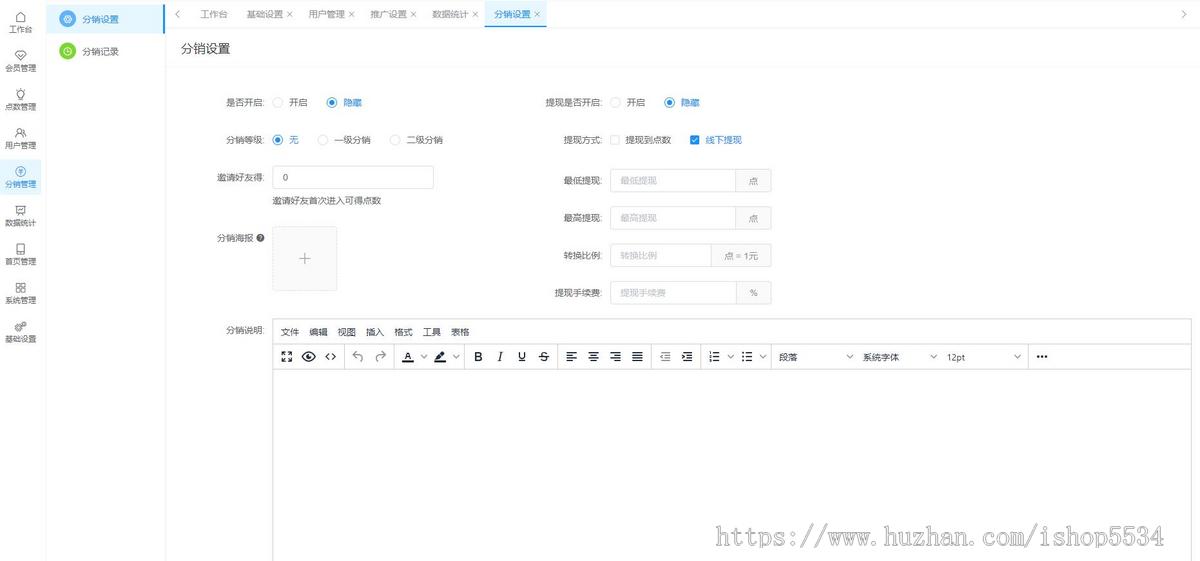This screenshot has width=1200, height=561.
Task: Open 工作台 in left sidebar
Action: pyautogui.click(x=20, y=22)
